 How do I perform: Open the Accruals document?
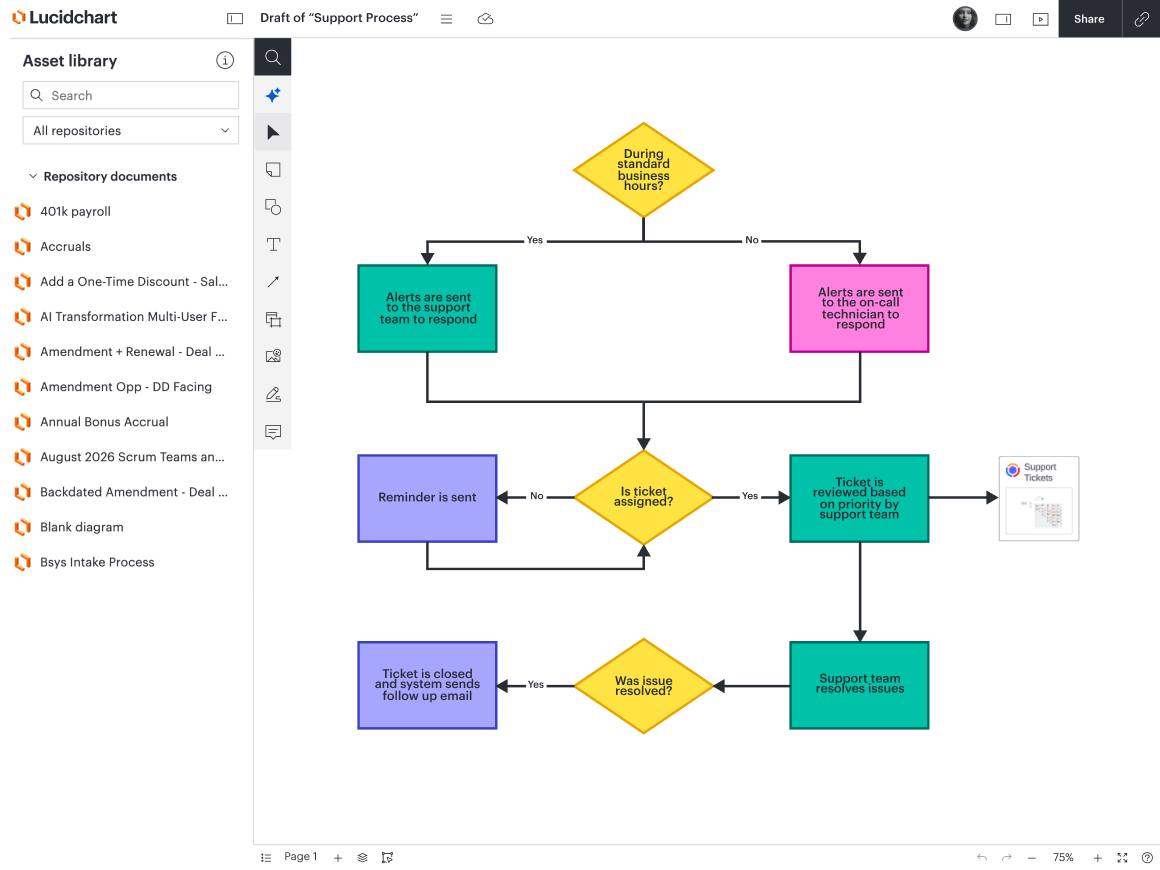coord(65,246)
